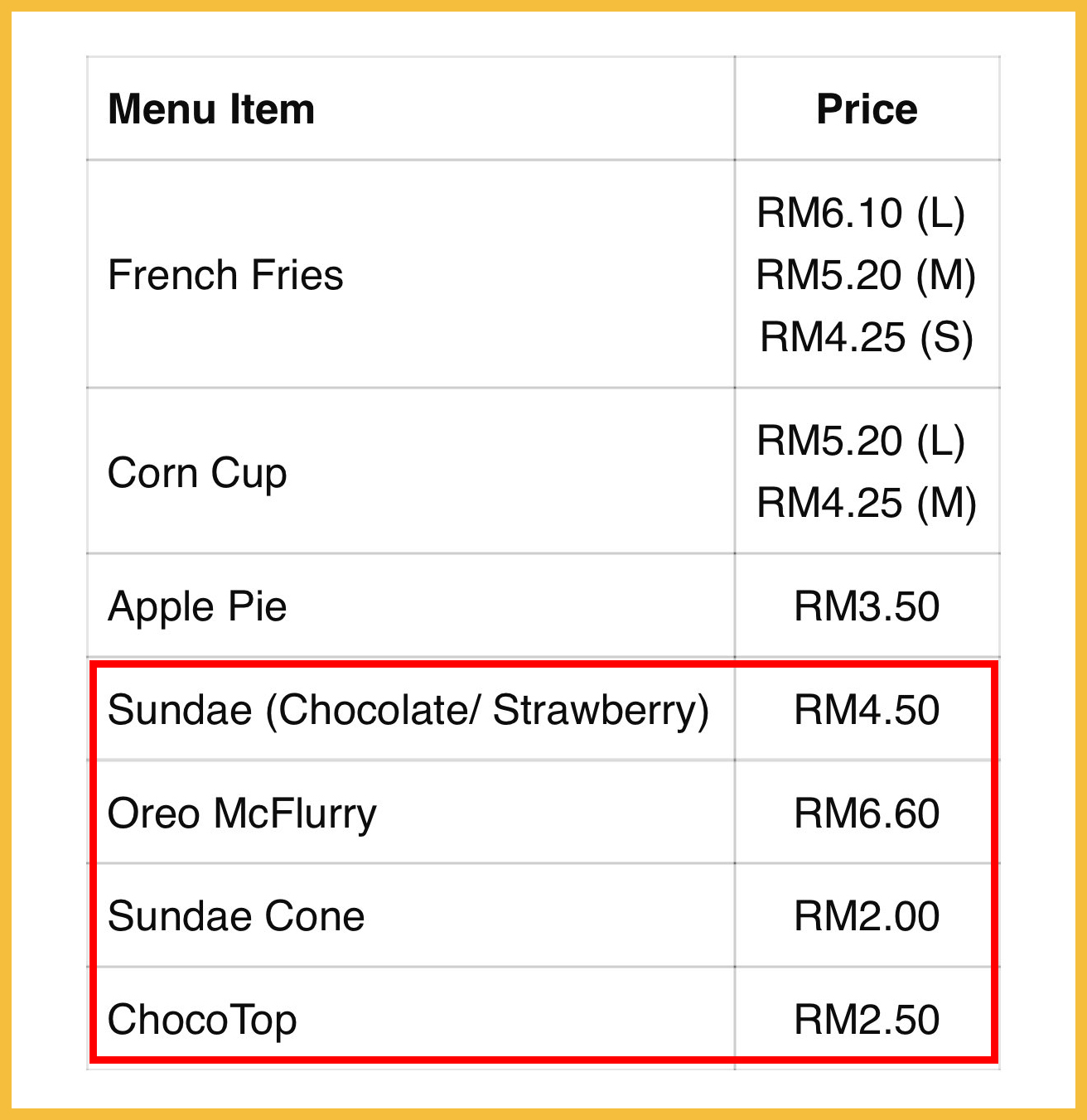Select the RM3.50 Apple Pie price
1087x1120 pixels.
pyautogui.click(x=867, y=606)
